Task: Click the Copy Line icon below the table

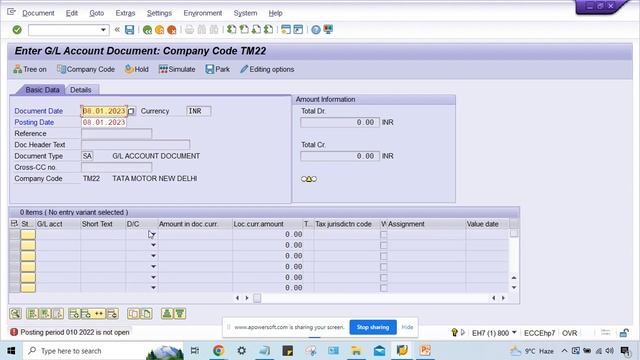Action: click(x=133, y=313)
